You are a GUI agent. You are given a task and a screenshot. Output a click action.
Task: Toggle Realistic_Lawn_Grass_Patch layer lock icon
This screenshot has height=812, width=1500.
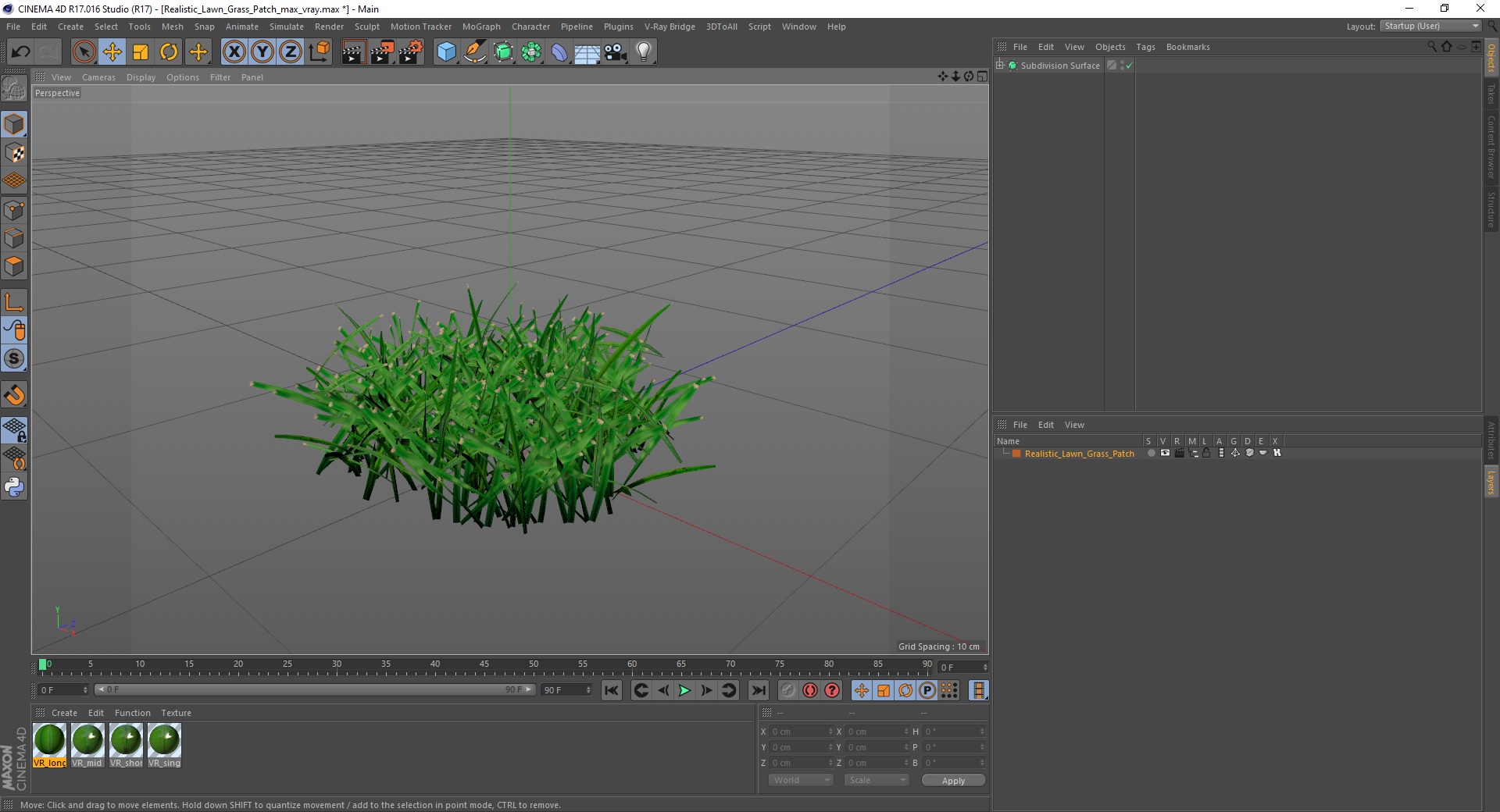tap(1206, 453)
